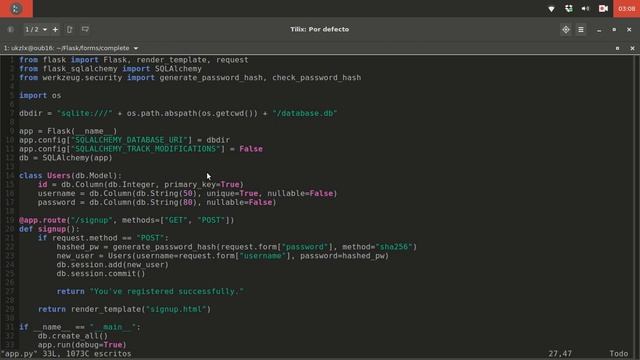Click 'Todo' in vim status line
This screenshot has width=640, height=360.
pos(619,354)
